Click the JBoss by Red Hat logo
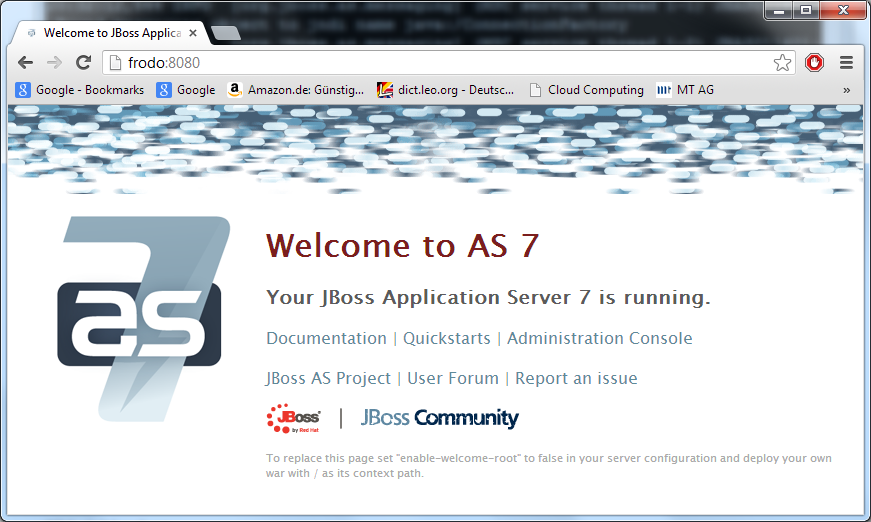Screen dimensions: 871x522 (294, 419)
